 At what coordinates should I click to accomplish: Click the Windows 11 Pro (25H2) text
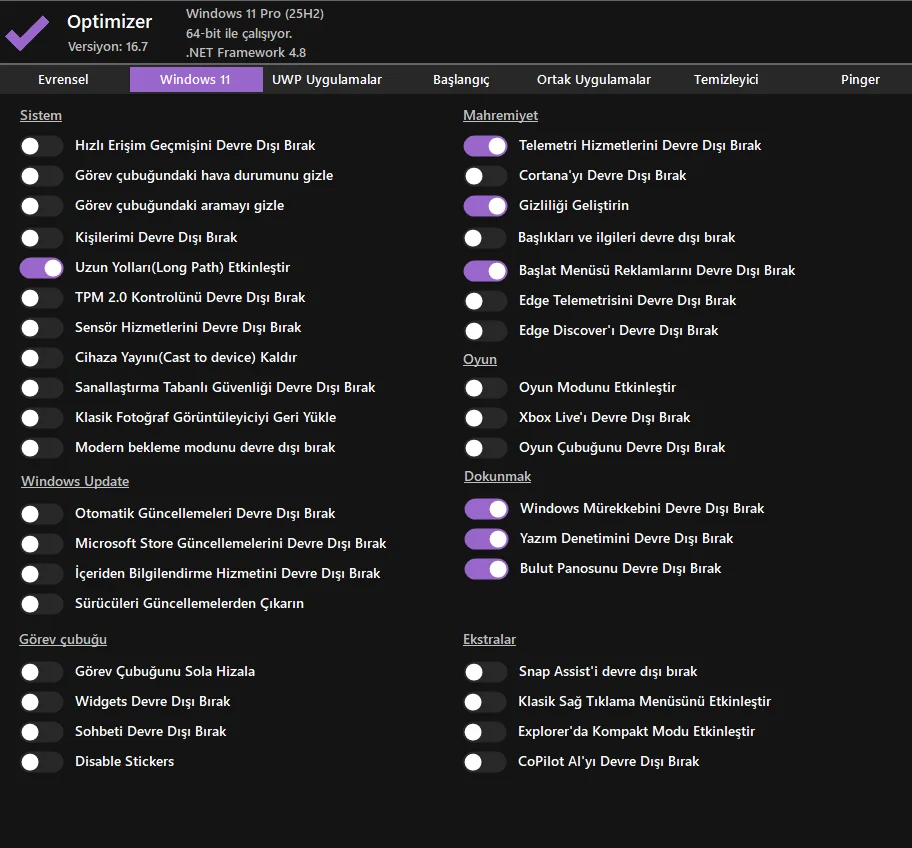click(255, 13)
